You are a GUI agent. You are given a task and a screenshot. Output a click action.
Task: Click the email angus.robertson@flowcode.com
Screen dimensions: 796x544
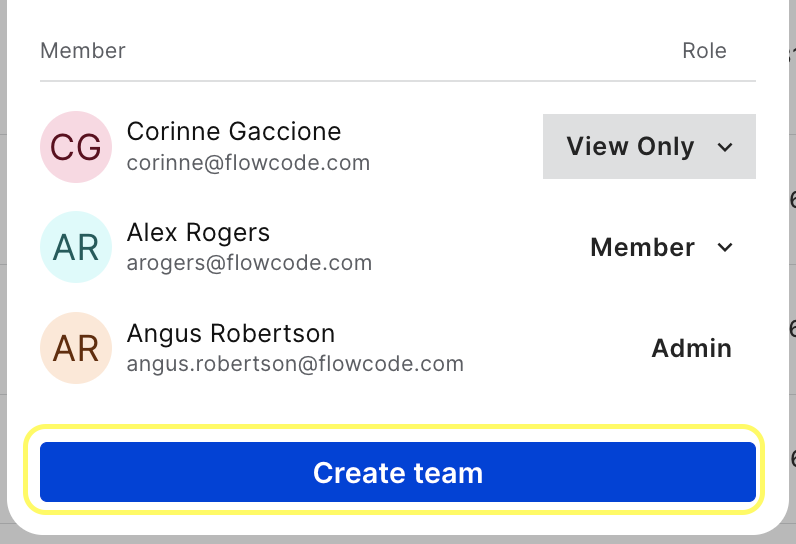(295, 364)
